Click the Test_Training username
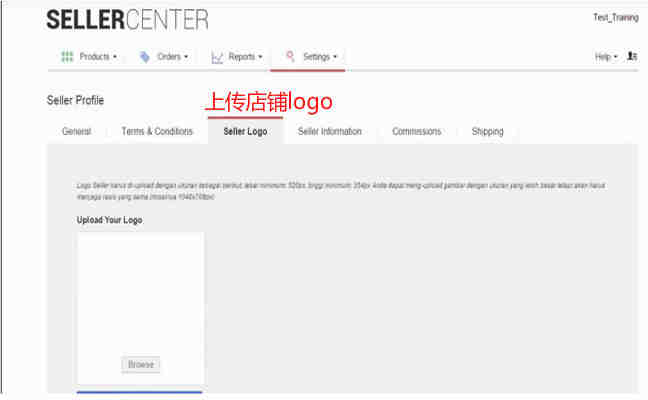Viewport: 648px width, 400px height. click(615, 18)
